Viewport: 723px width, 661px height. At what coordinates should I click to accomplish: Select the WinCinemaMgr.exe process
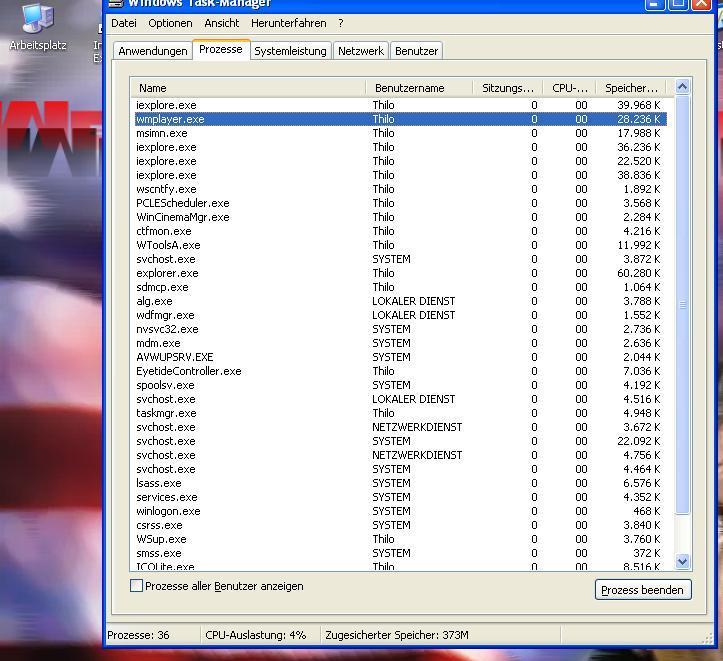tap(400, 217)
